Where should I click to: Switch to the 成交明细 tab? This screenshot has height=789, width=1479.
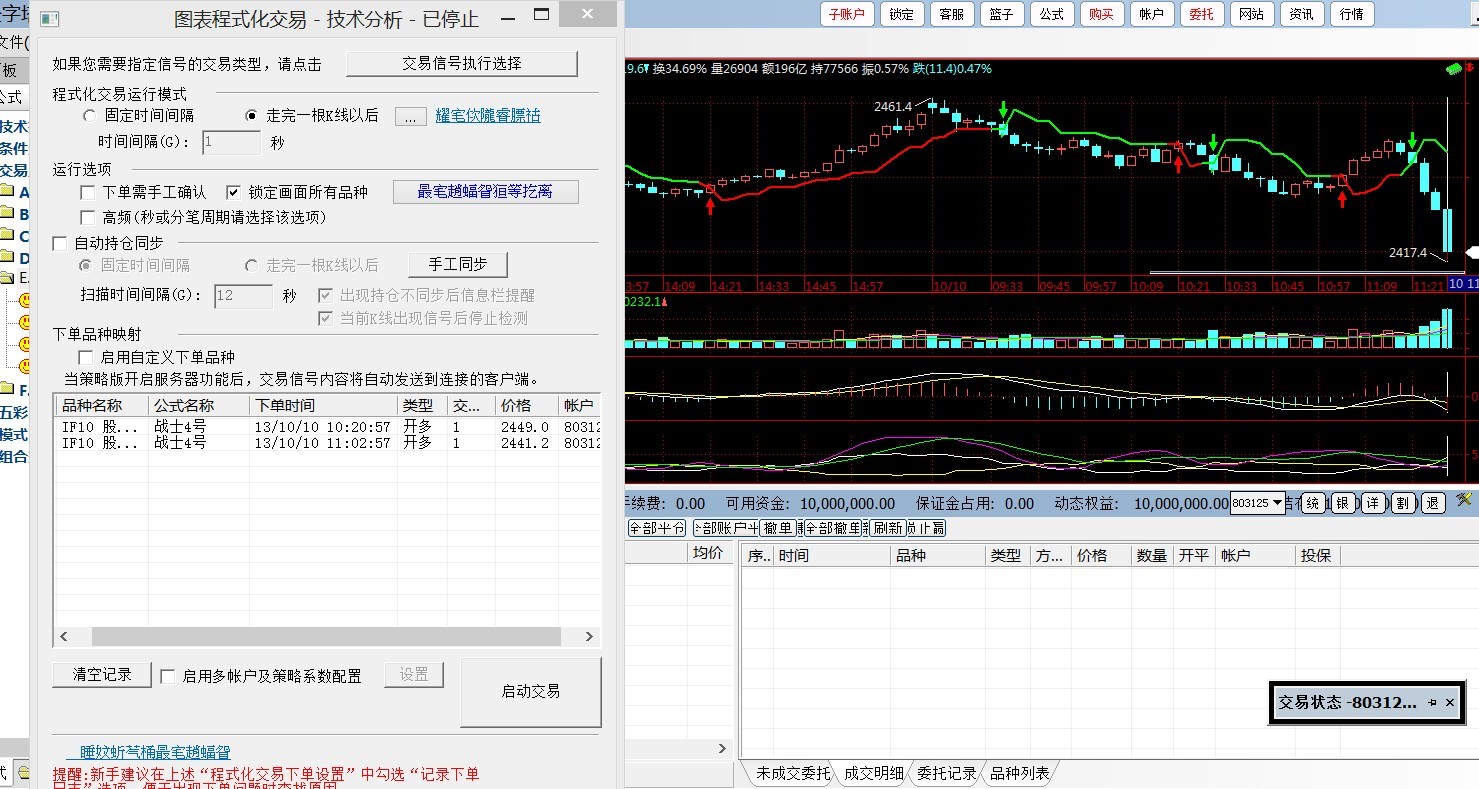873,773
